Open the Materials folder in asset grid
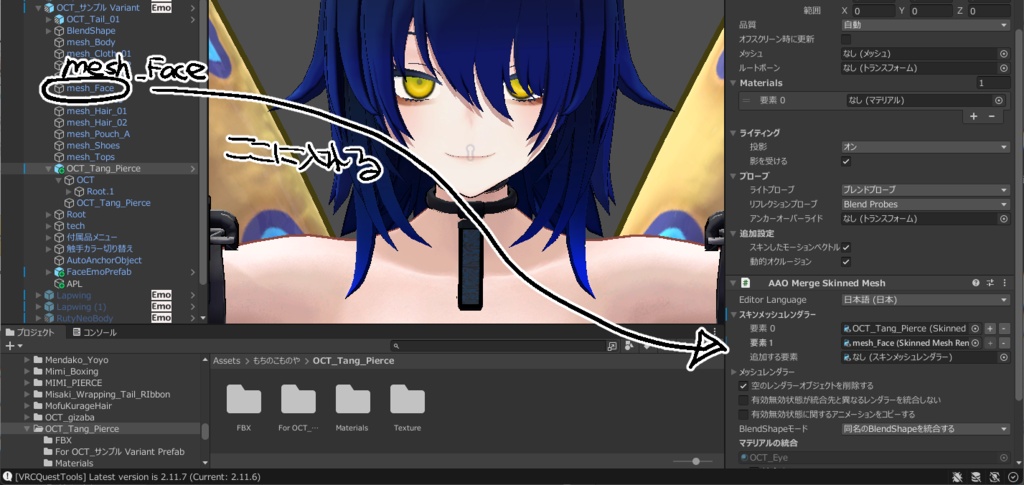Viewport: 1024px width, 485px height. point(353,399)
